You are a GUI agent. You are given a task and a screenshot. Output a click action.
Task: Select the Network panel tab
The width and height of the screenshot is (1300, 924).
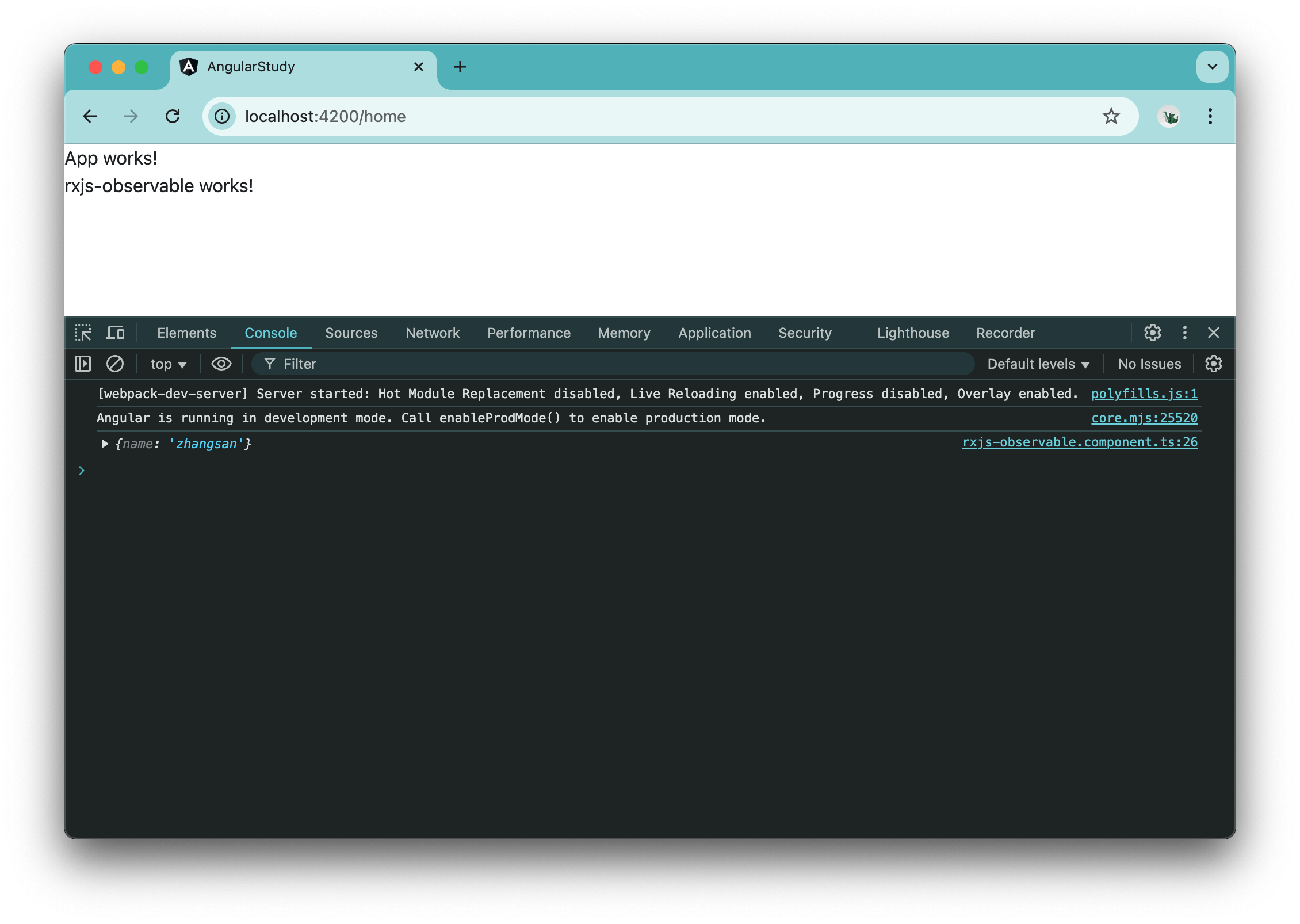click(x=432, y=333)
